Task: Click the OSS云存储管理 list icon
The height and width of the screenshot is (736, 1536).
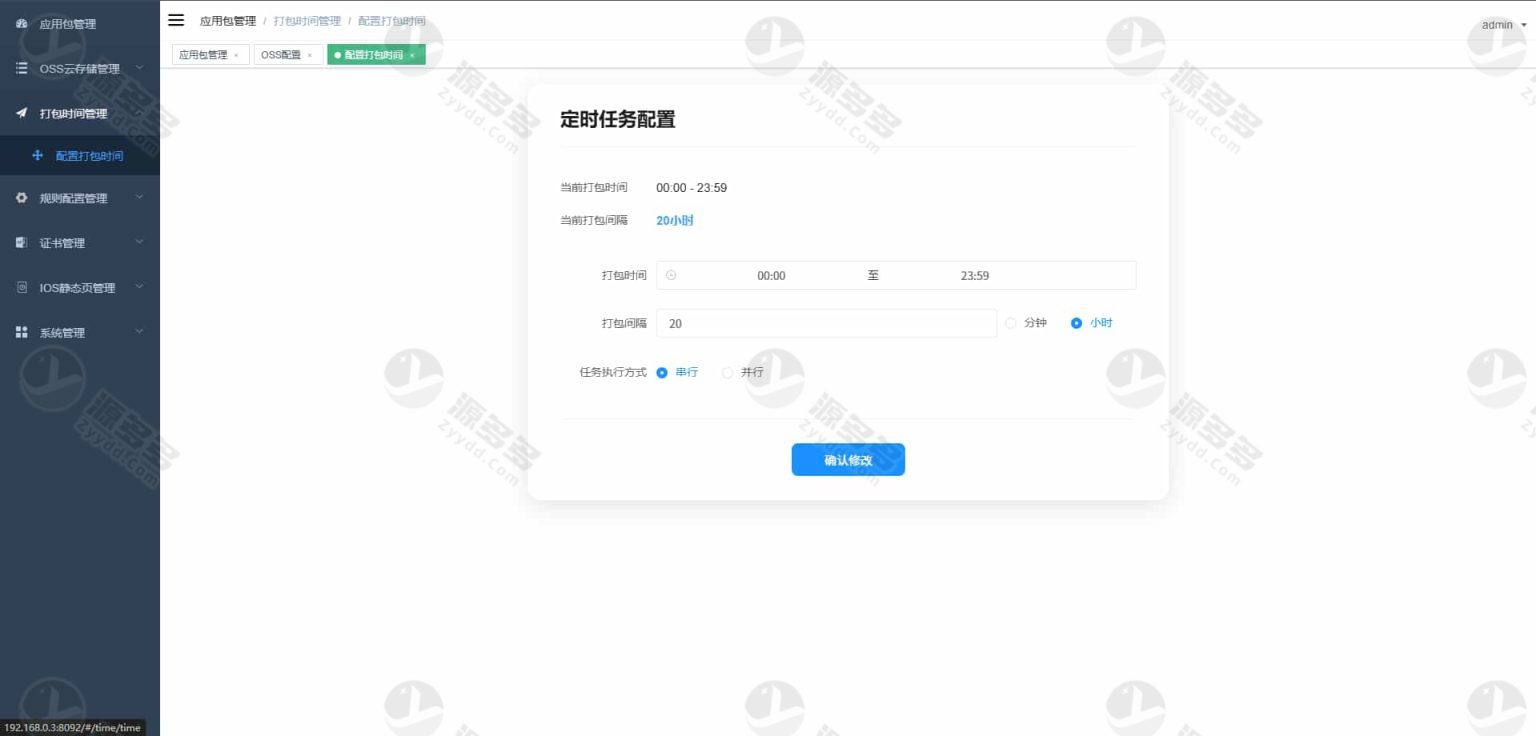Action: (22, 68)
